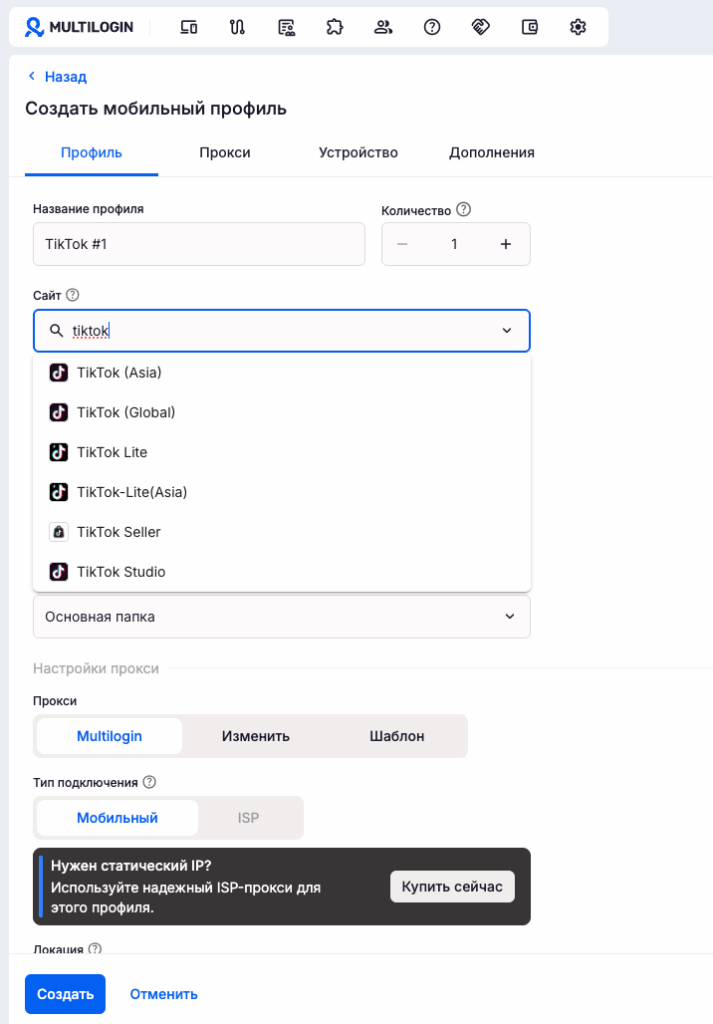The image size is (713, 1024).
Task: Switch to the Дополнения tab
Action: click(492, 152)
